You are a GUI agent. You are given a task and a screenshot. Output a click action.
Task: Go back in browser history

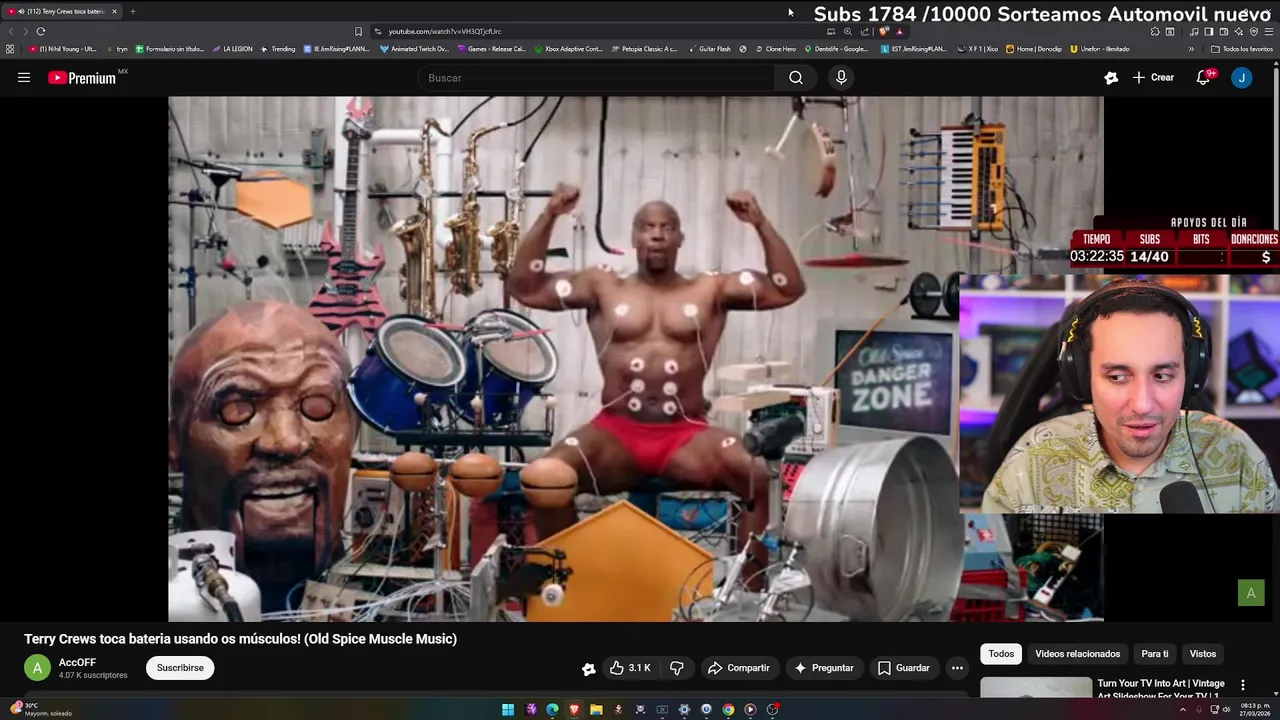[11, 31]
